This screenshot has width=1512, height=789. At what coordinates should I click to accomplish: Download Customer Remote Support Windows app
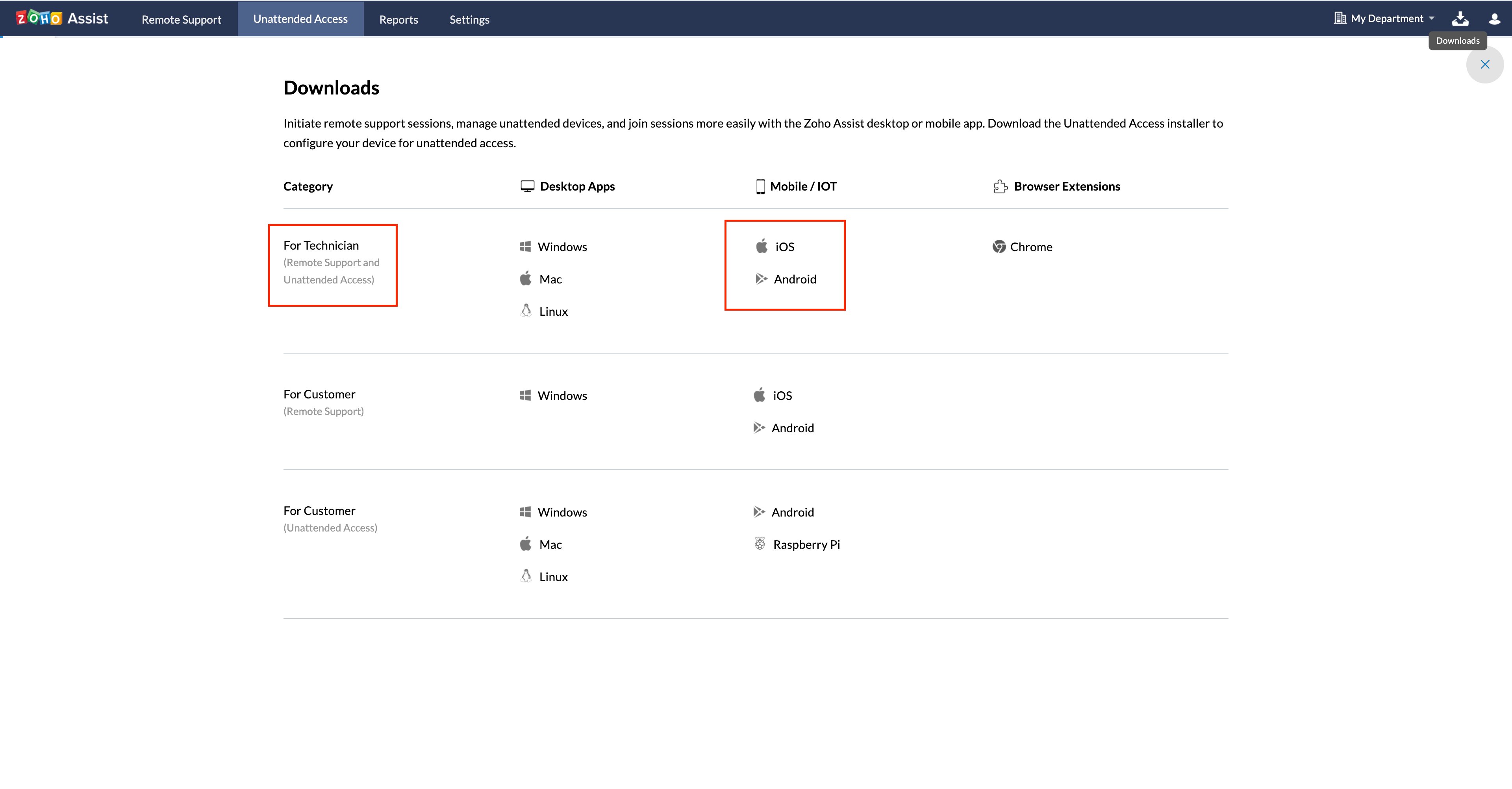[561, 396]
